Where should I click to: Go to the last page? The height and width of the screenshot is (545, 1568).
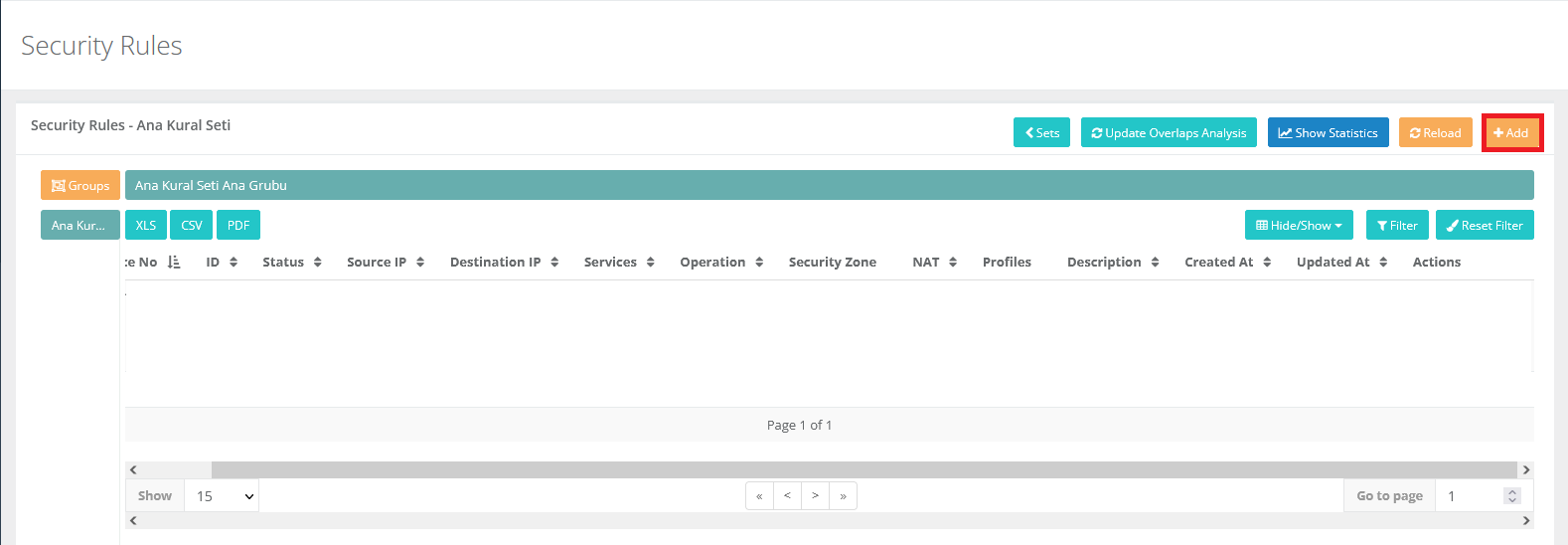(x=843, y=495)
